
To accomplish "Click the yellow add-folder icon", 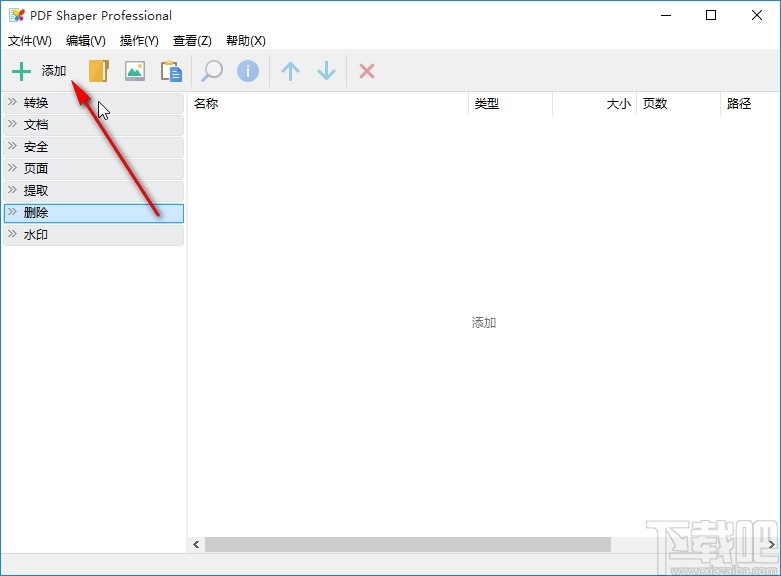I will pyautogui.click(x=99, y=71).
